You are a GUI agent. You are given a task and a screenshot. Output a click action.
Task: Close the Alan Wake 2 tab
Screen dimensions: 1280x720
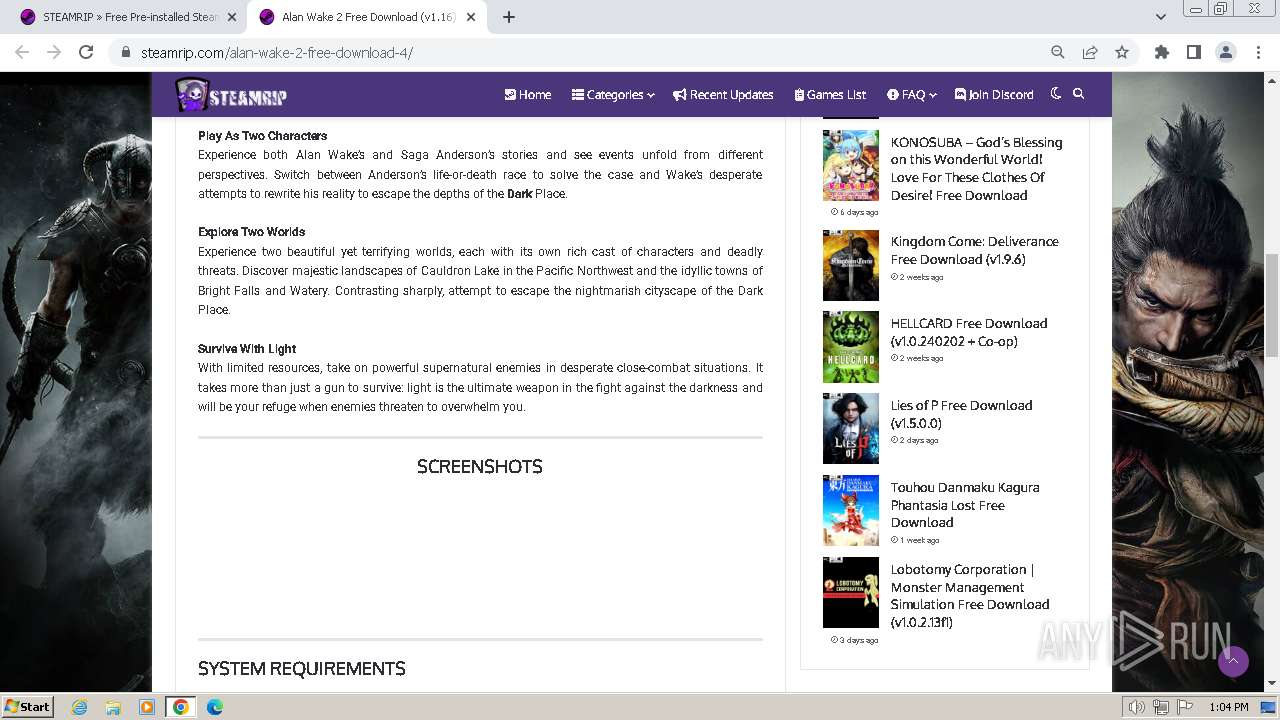pos(471,17)
